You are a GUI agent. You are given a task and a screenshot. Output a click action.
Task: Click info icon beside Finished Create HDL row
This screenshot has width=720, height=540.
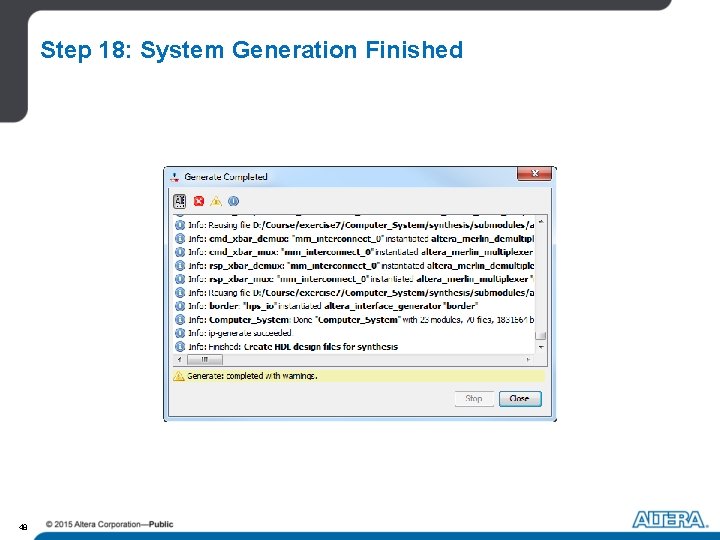pos(180,347)
